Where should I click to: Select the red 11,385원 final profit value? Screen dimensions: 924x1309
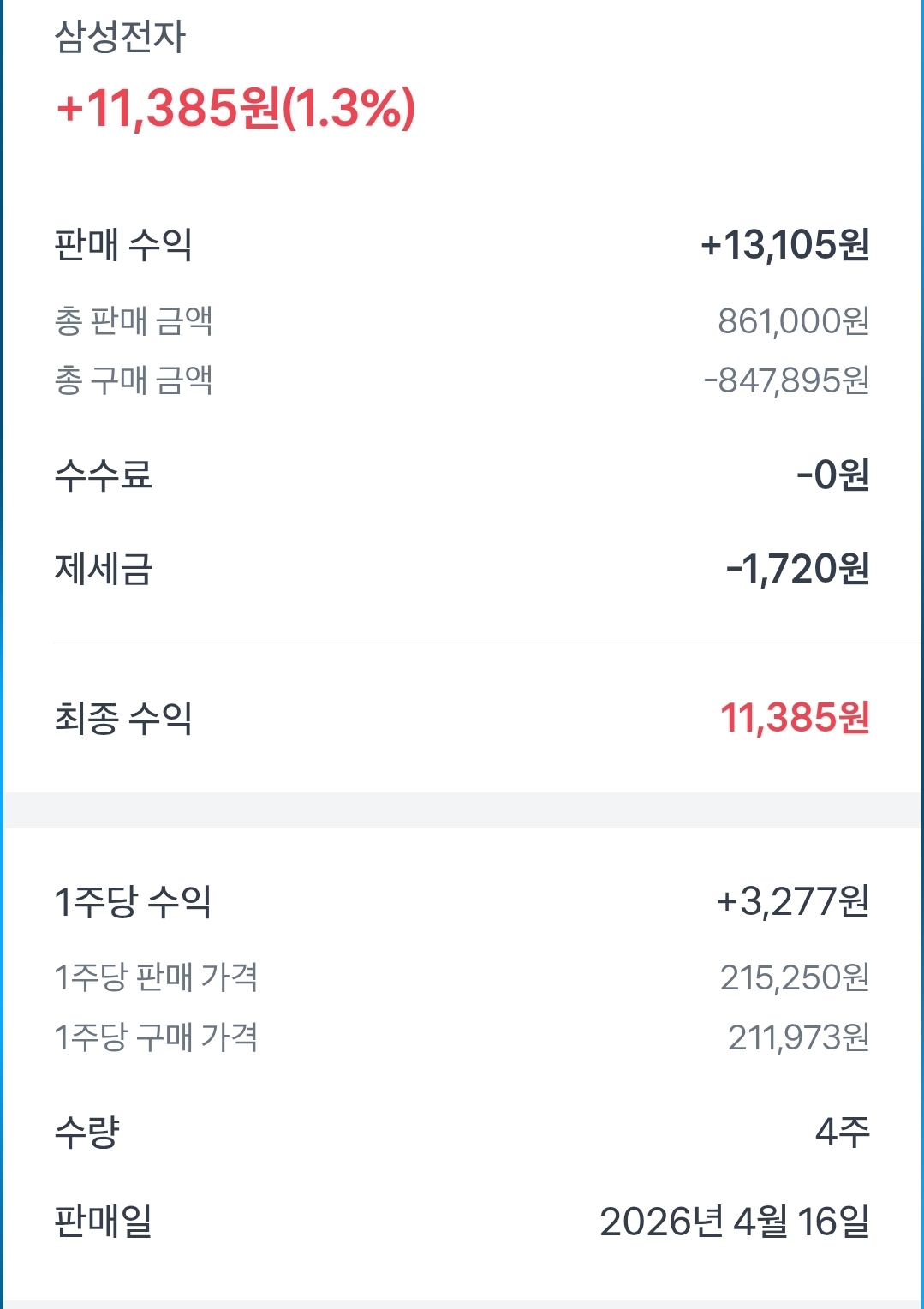pyautogui.click(x=796, y=718)
